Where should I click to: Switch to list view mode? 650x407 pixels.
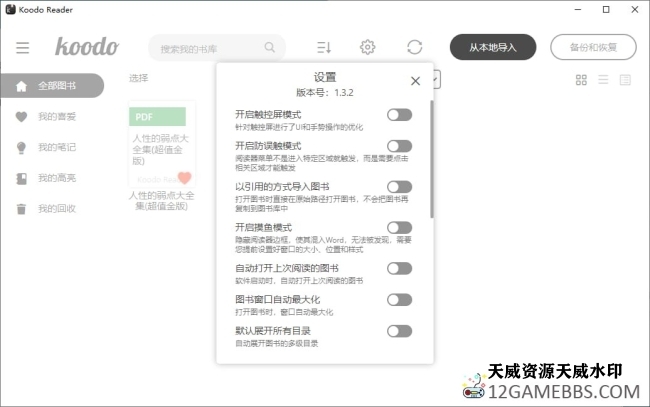pyautogui.click(x=604, y=80)
